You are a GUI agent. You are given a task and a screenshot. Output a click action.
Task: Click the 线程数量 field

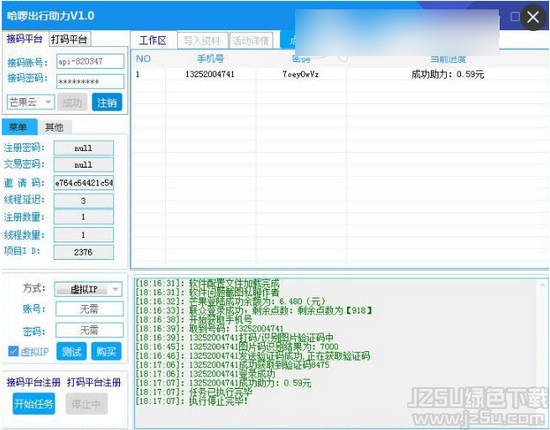click(83, 235)
